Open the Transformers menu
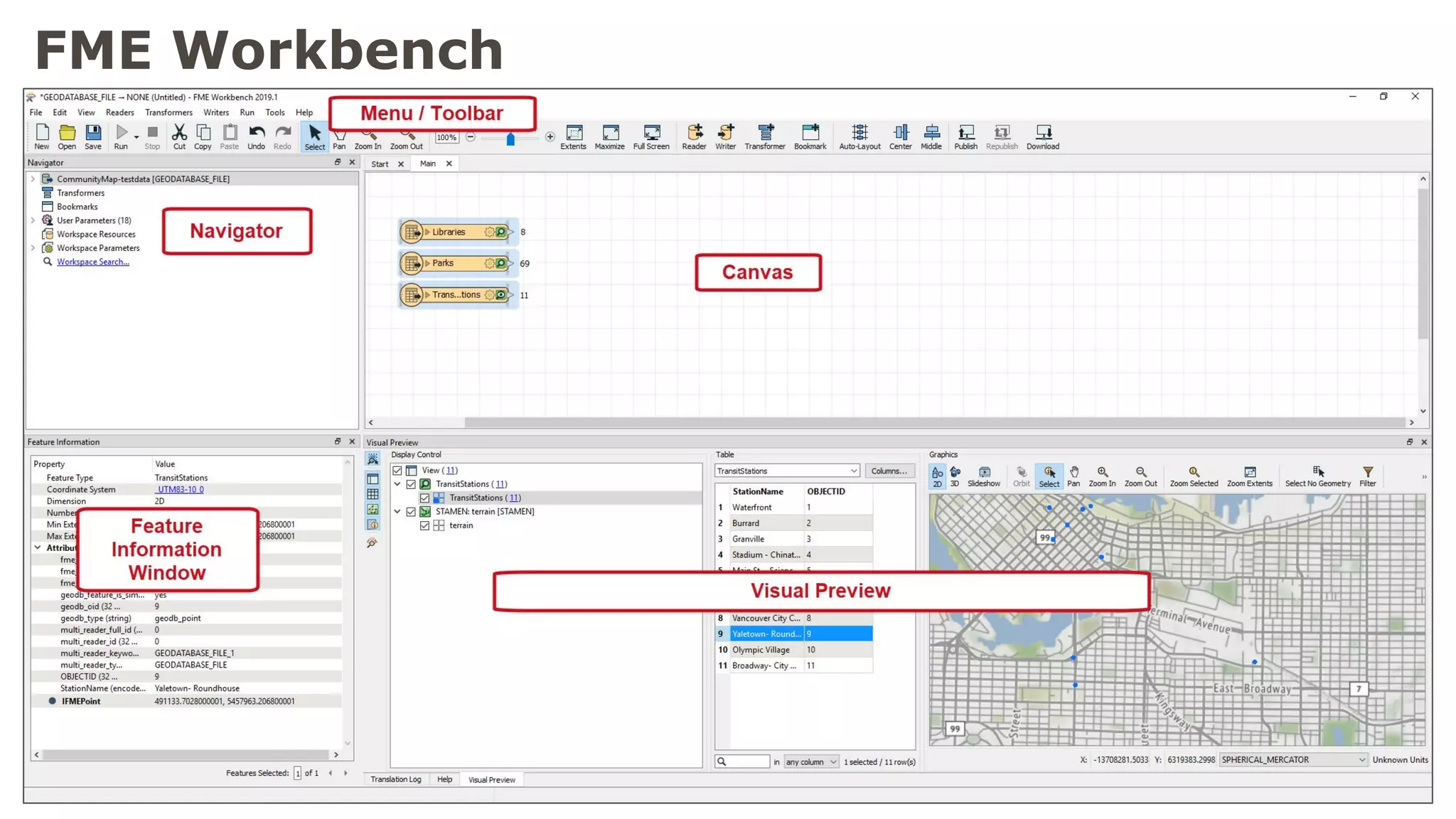1456x819 pixels. click(x=168, y=112)
